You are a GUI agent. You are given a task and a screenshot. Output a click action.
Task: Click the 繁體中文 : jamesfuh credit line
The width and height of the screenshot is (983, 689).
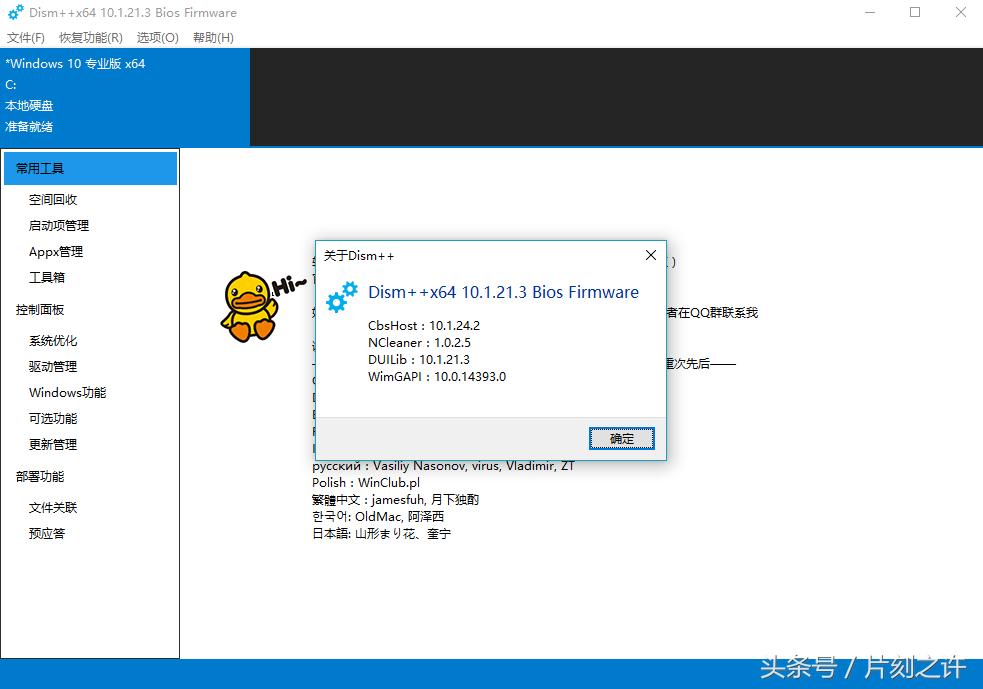395,500
